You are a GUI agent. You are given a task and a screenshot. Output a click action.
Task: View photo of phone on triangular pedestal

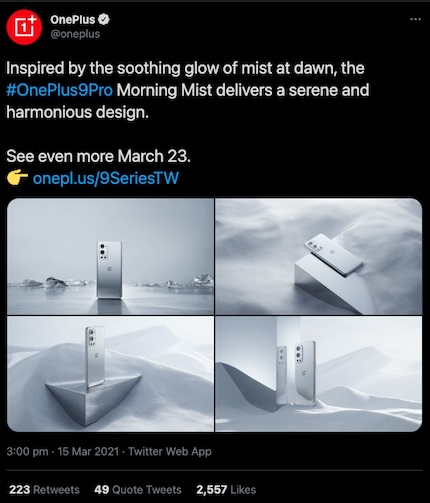tap(110, 374)
